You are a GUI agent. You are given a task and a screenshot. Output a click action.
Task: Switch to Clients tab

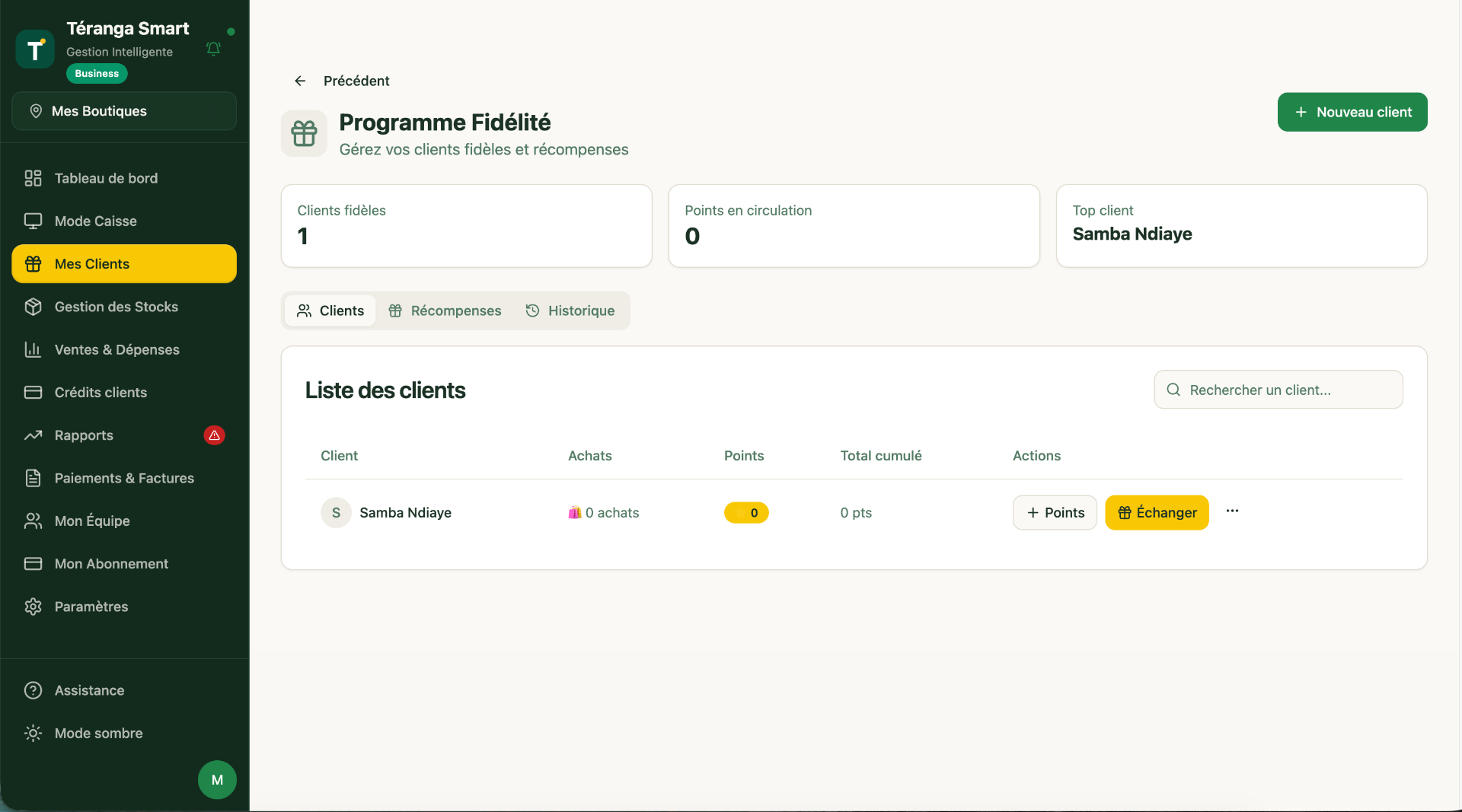[330, 310]
